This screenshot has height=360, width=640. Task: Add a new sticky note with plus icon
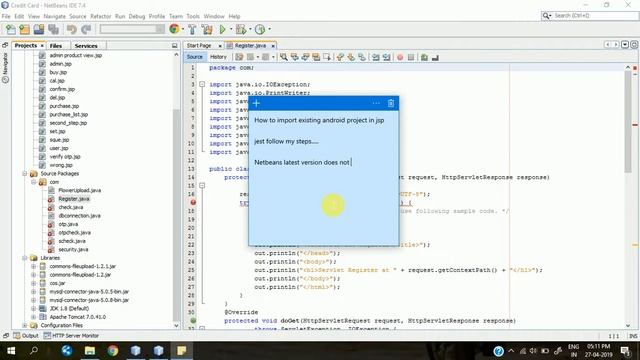(256, 103)
